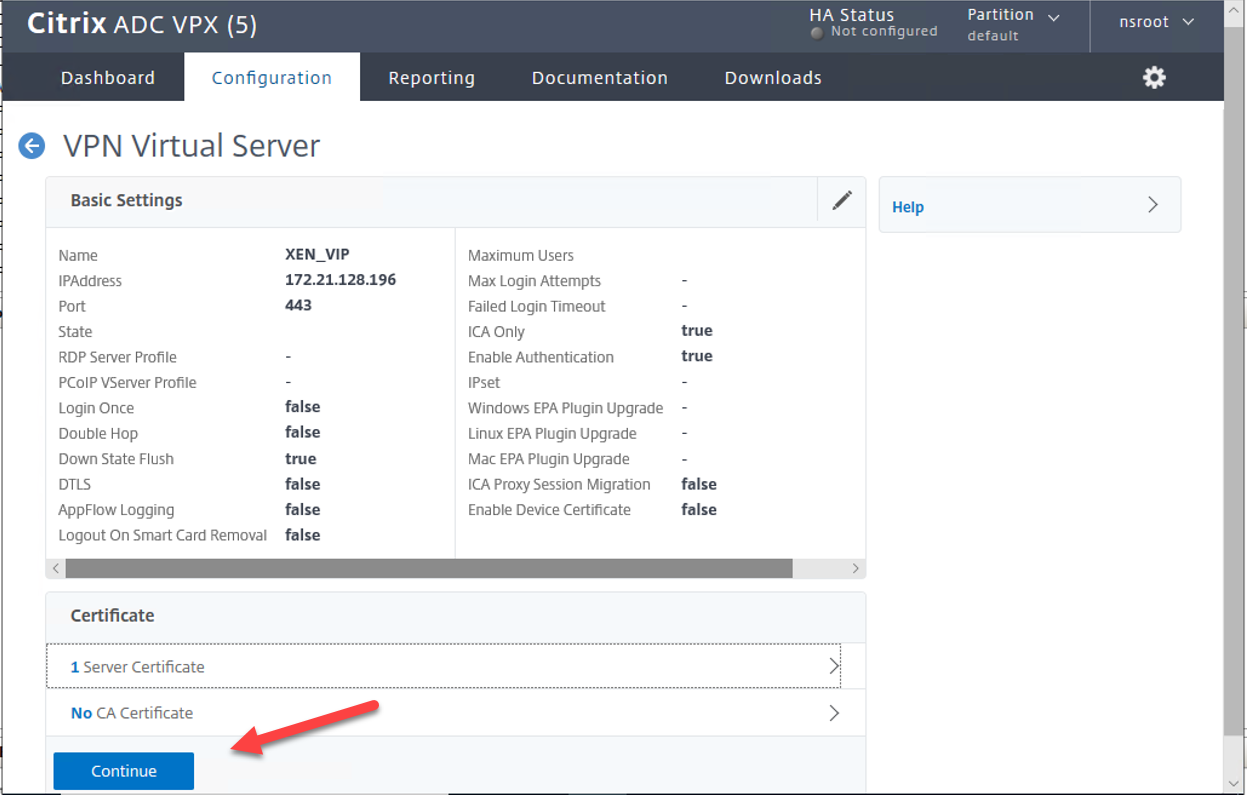This screenshot has width=1247, height=795.
Task: Click the IPset label
Action: 484,382
